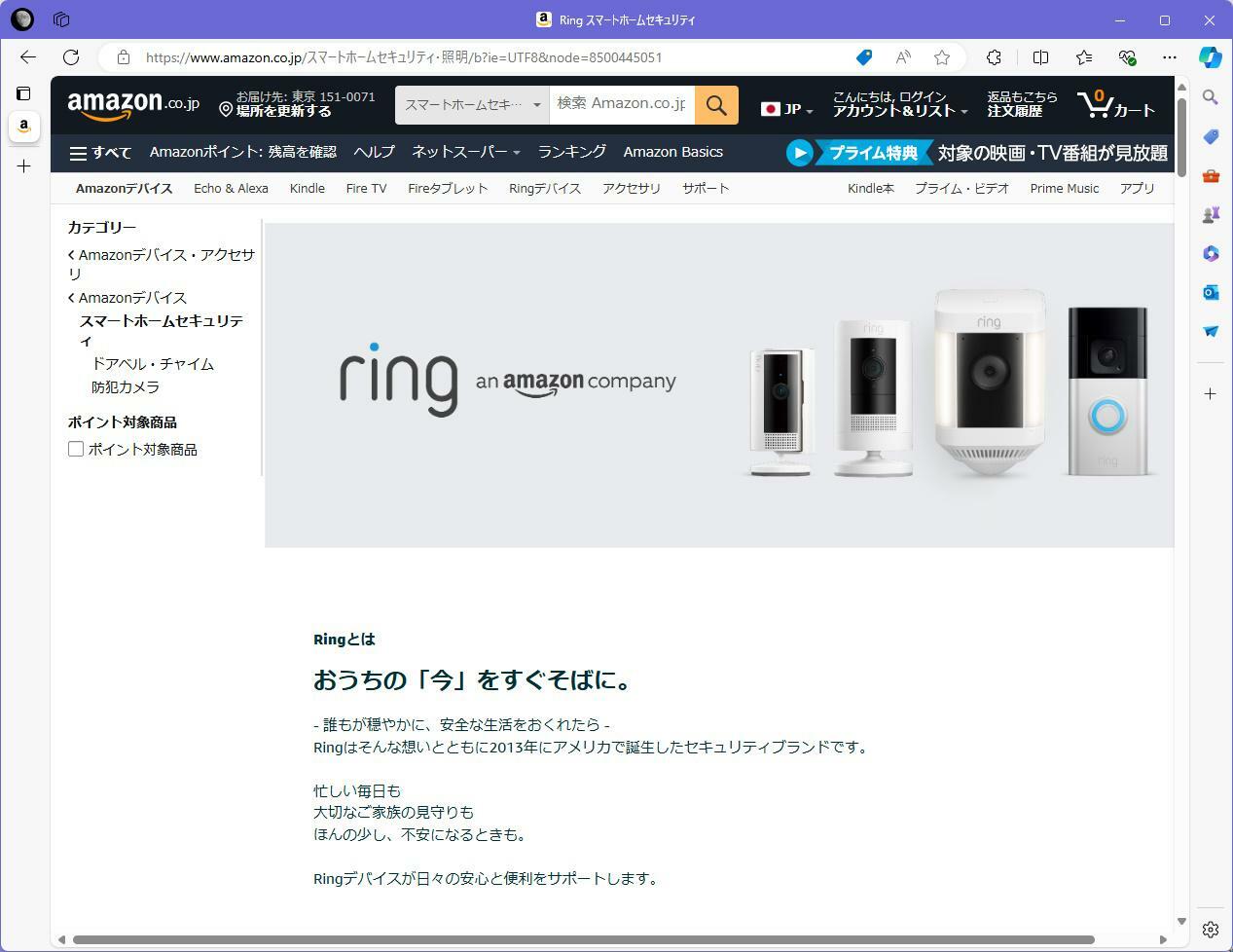Image resolution: width=1233 pixels, height=952 pixels.
Task: Focus the Amazon search input field
Action: [x=622, y=104]
